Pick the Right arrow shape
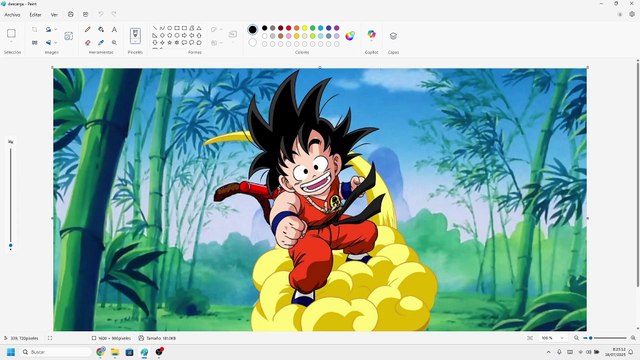640x360 pixels. click(184, 36)
